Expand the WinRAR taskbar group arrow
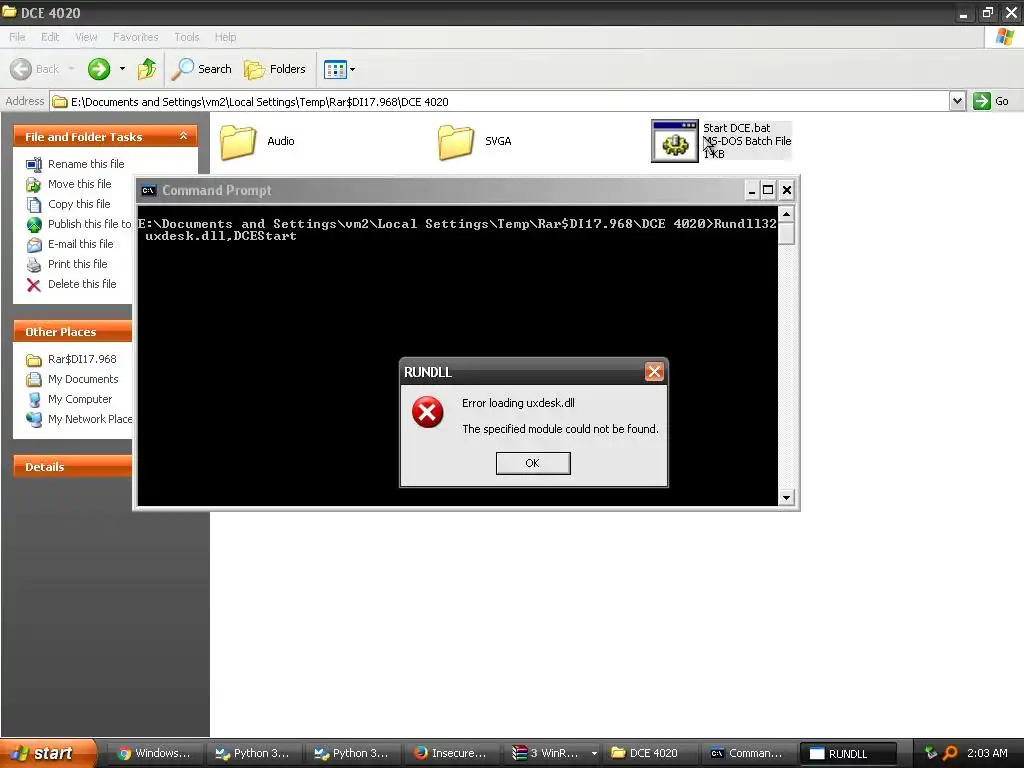This screenshot has width=1024, height=768. click(x=594, y=753)
